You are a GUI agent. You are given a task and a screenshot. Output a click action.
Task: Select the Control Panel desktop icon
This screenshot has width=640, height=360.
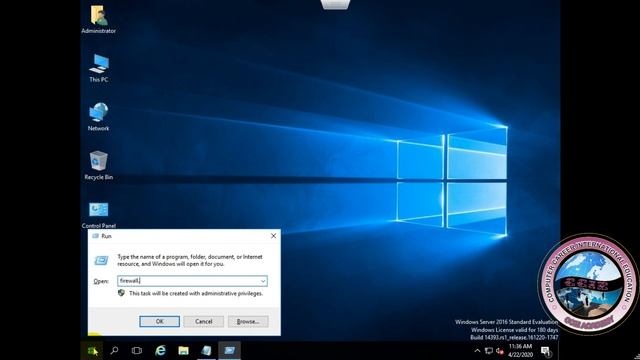point(99,214)
